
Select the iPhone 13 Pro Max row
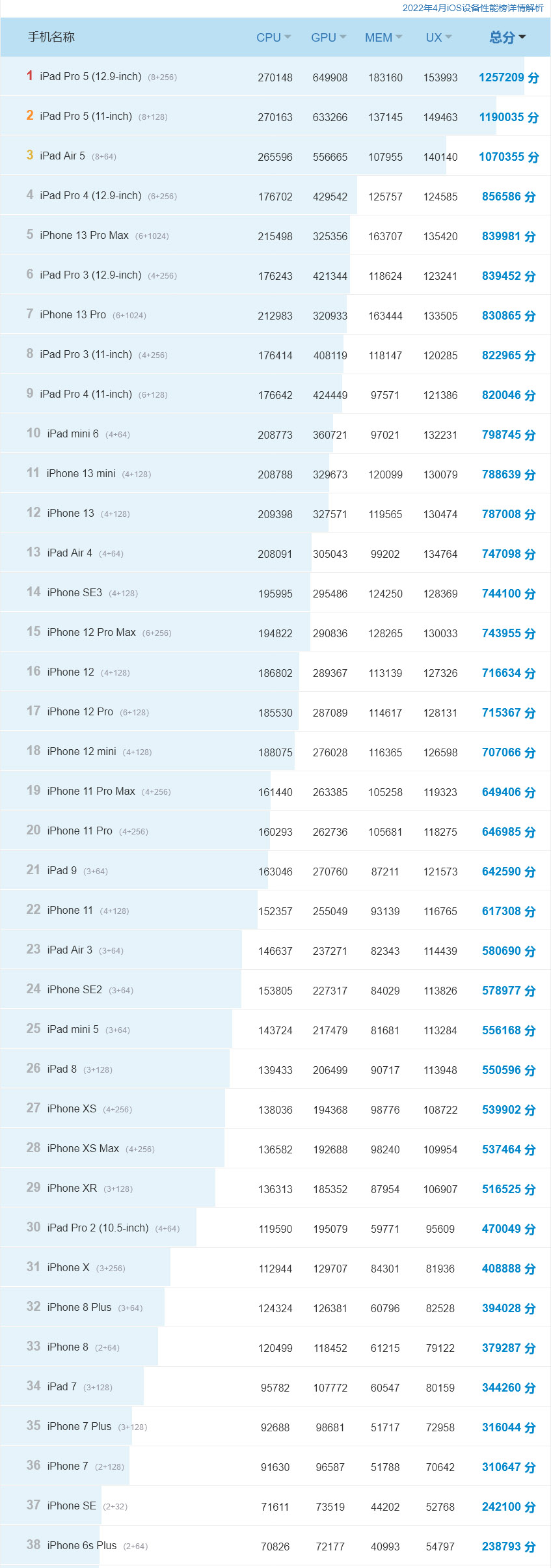point(84,236)
